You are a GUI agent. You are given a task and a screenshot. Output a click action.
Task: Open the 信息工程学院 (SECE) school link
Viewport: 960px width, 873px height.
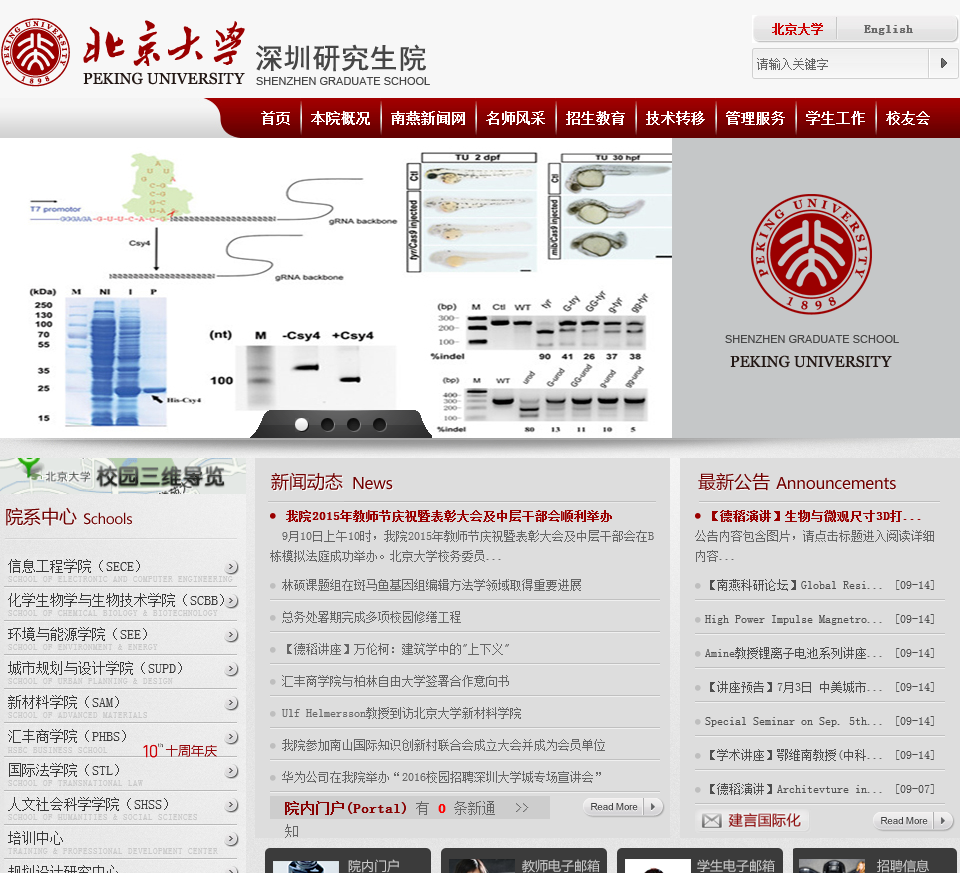[74, 566]
